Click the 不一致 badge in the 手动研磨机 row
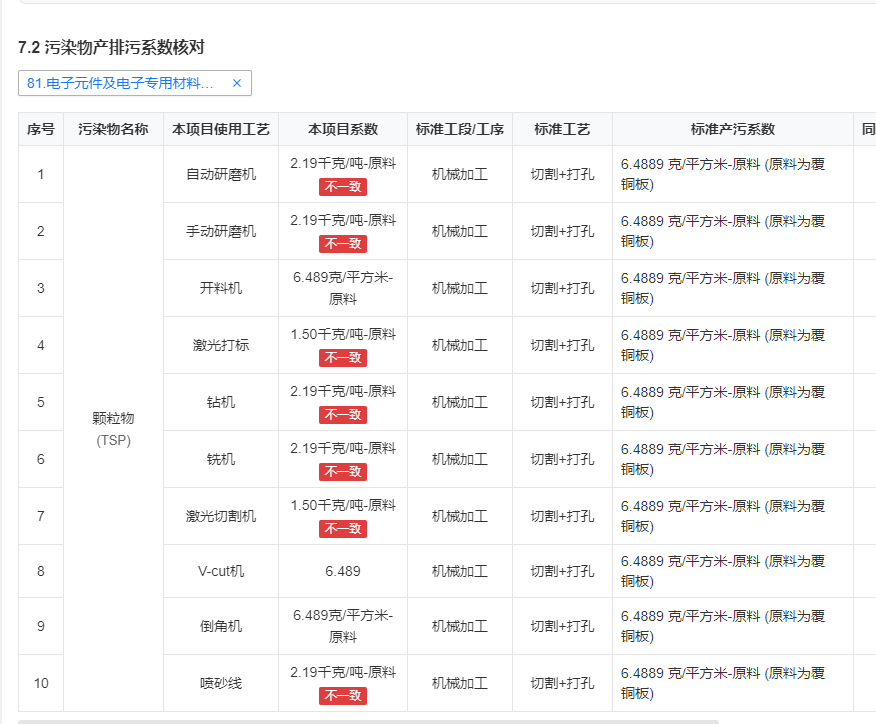This screenshot has width=876, height=724. (x=343, y=244)
